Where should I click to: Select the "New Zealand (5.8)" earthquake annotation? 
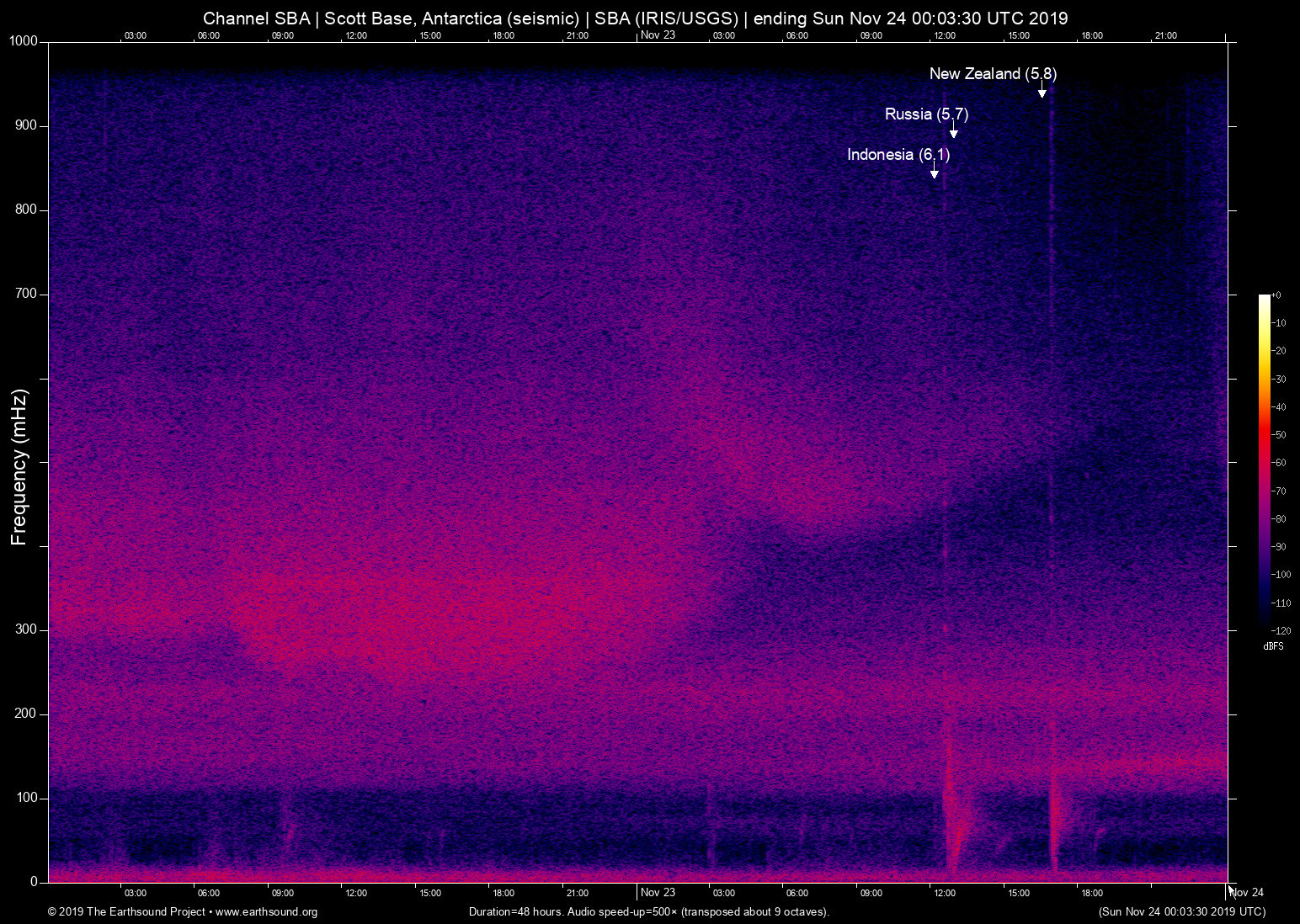click(x=993, y=74)
